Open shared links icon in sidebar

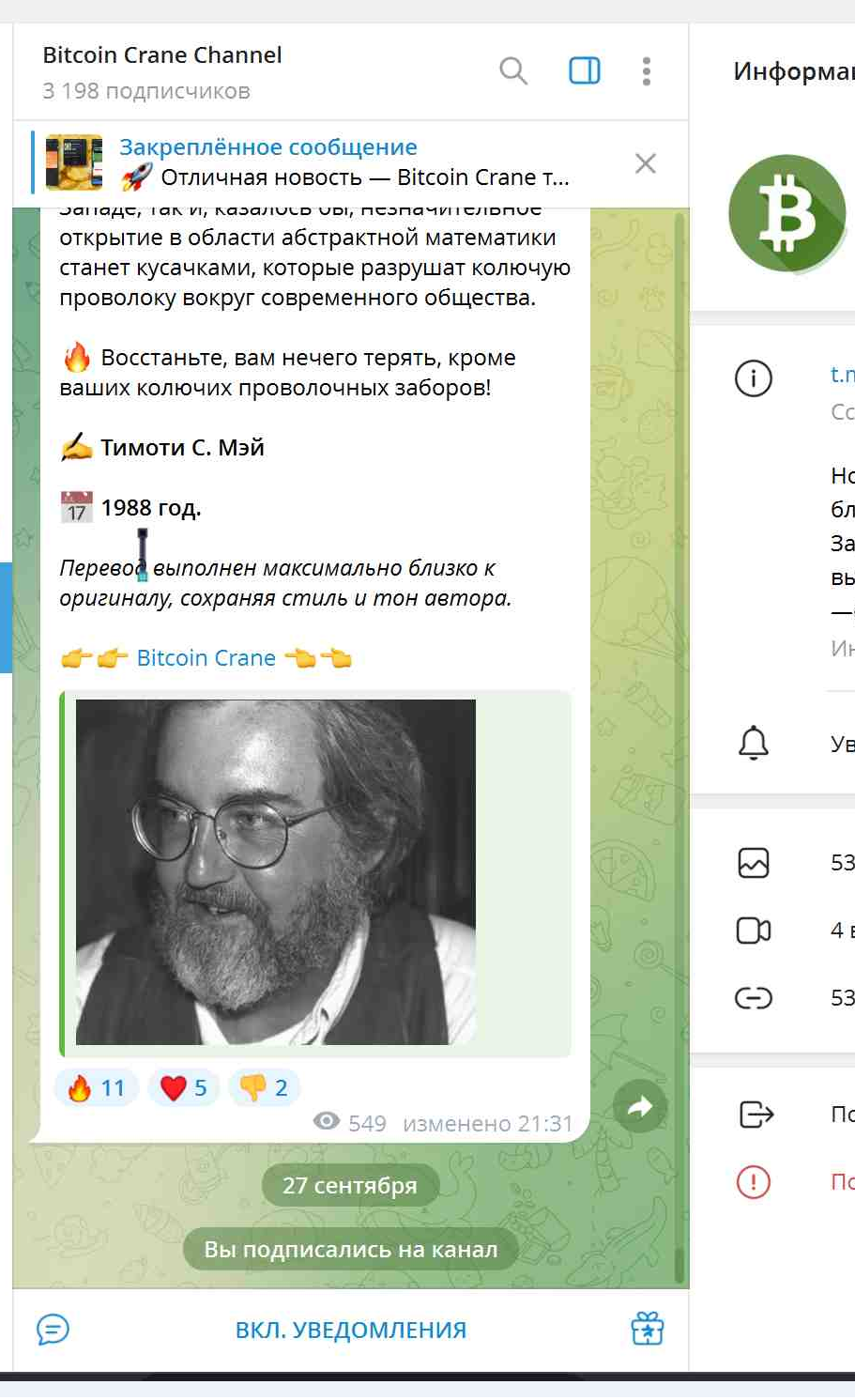(x=754, y=997)
